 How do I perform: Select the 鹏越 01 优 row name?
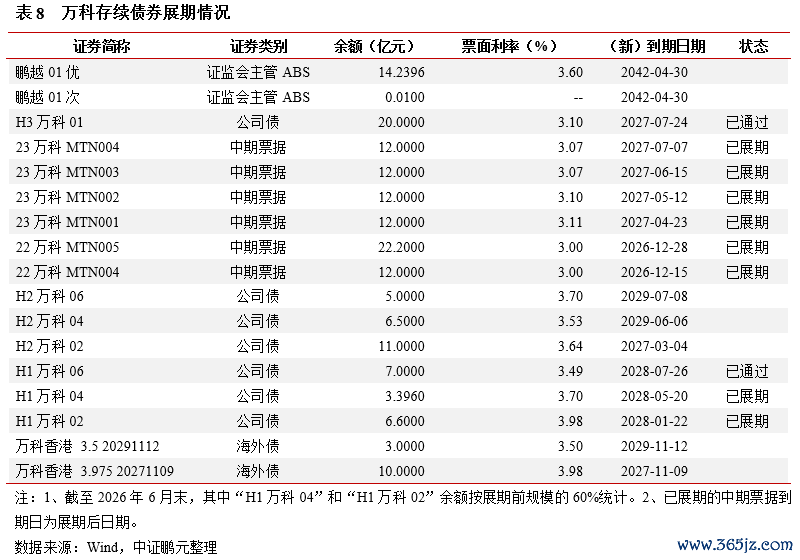point(47,72)
